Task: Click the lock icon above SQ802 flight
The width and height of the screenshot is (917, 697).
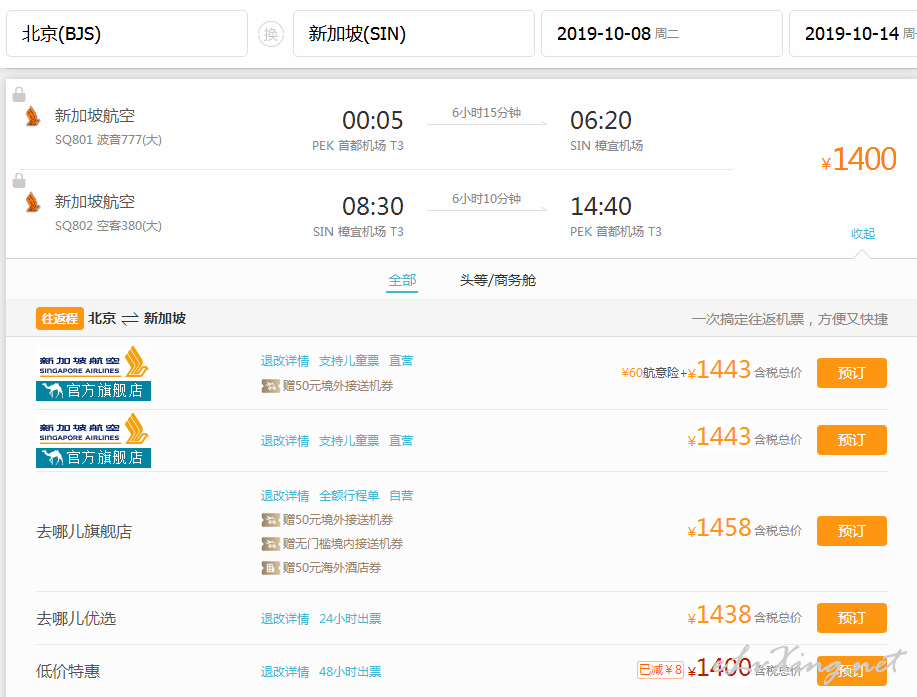Action: pos(19,180)
